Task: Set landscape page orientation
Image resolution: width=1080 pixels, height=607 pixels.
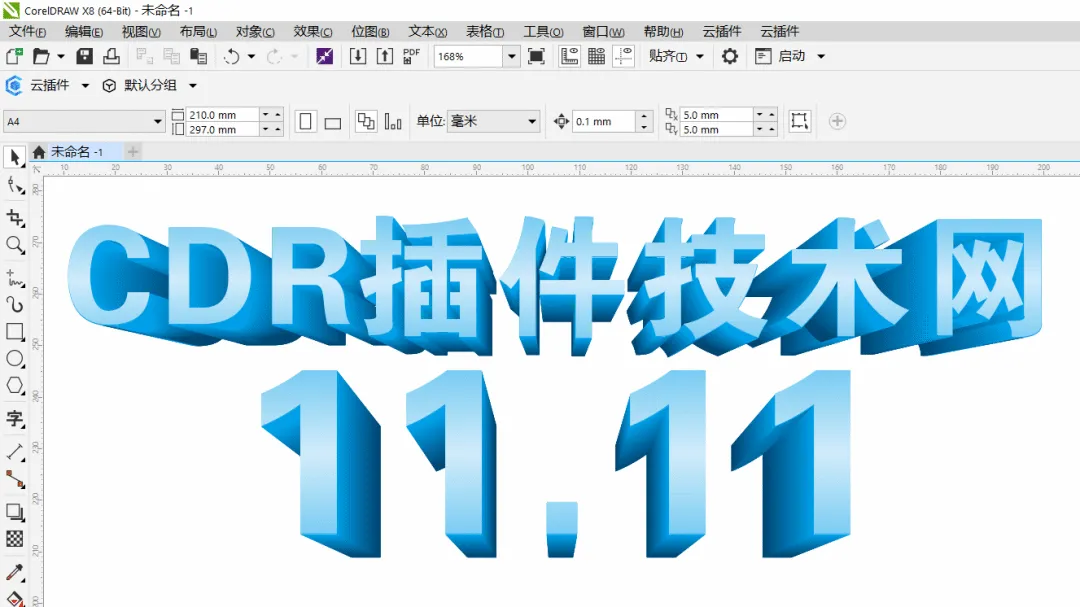Action: pyautogui.click(x=333, y=122)
